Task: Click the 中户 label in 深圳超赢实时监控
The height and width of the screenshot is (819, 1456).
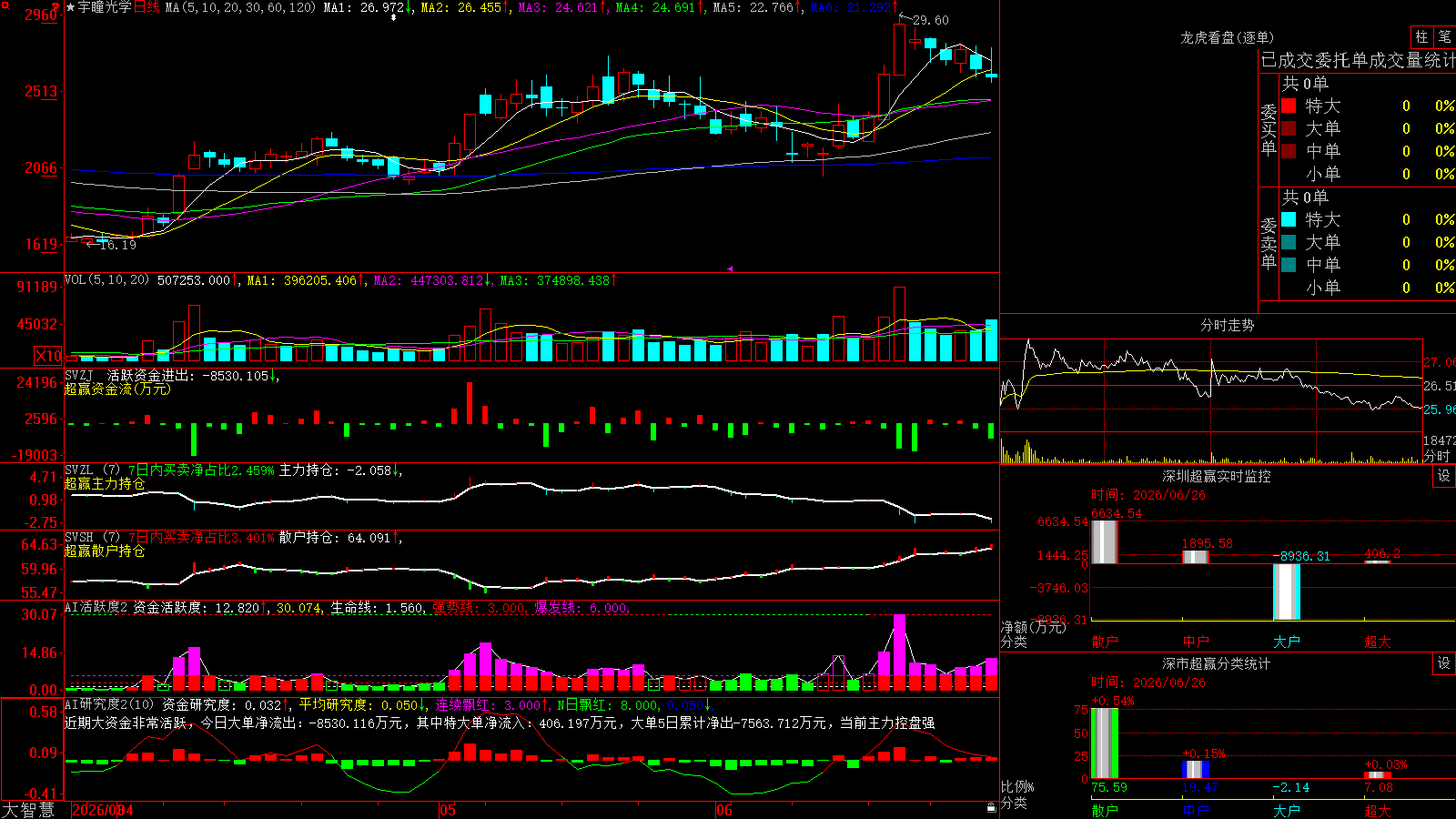Action: pyautogui.click(x=1196, y=642)
